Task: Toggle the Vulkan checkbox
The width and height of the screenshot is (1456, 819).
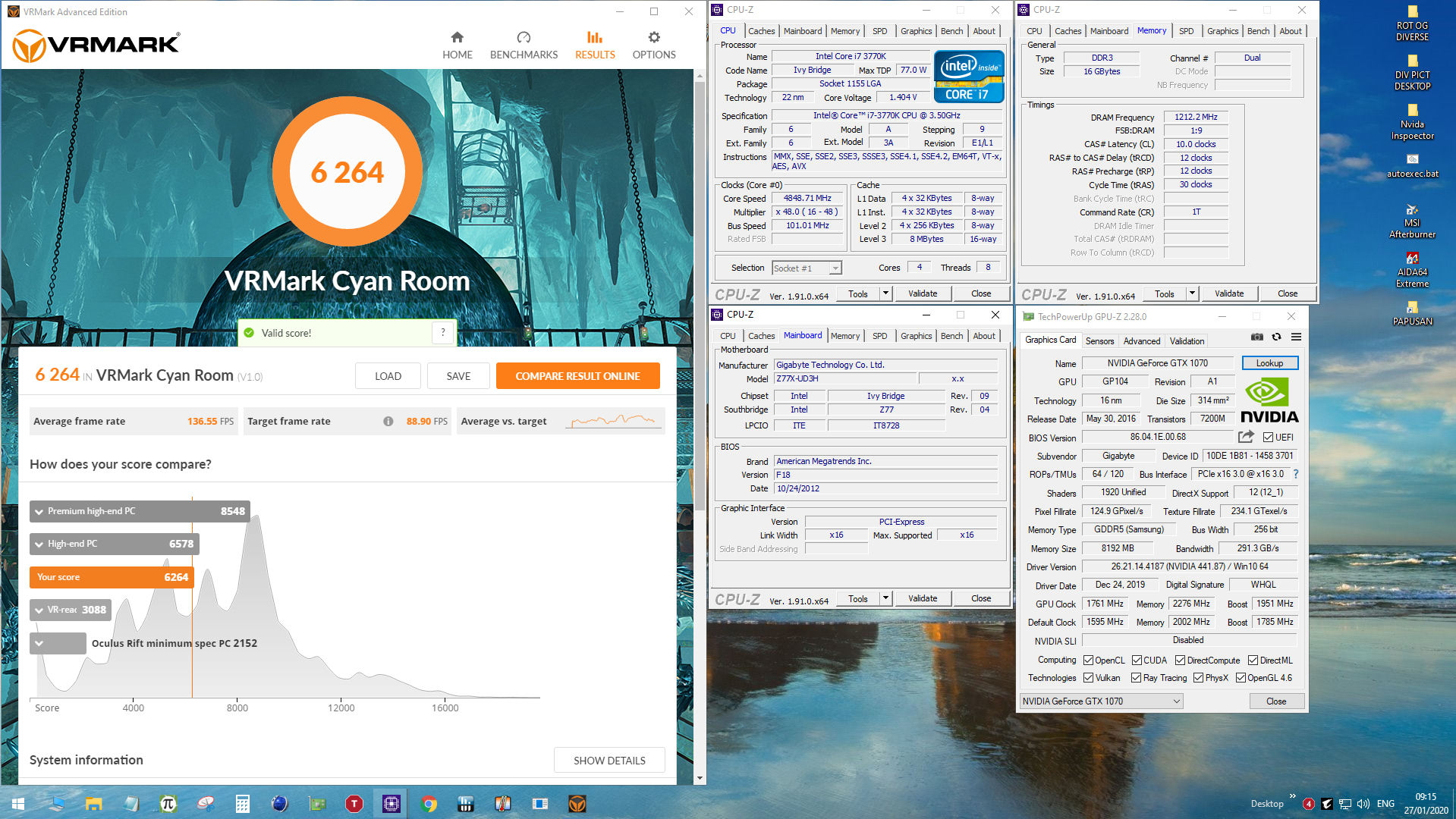Action: (1088, 678)
